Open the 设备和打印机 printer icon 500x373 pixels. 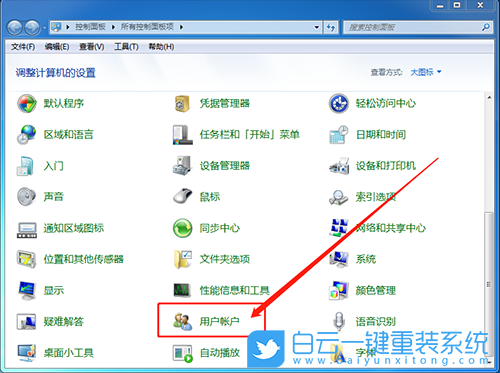[339, 166]
